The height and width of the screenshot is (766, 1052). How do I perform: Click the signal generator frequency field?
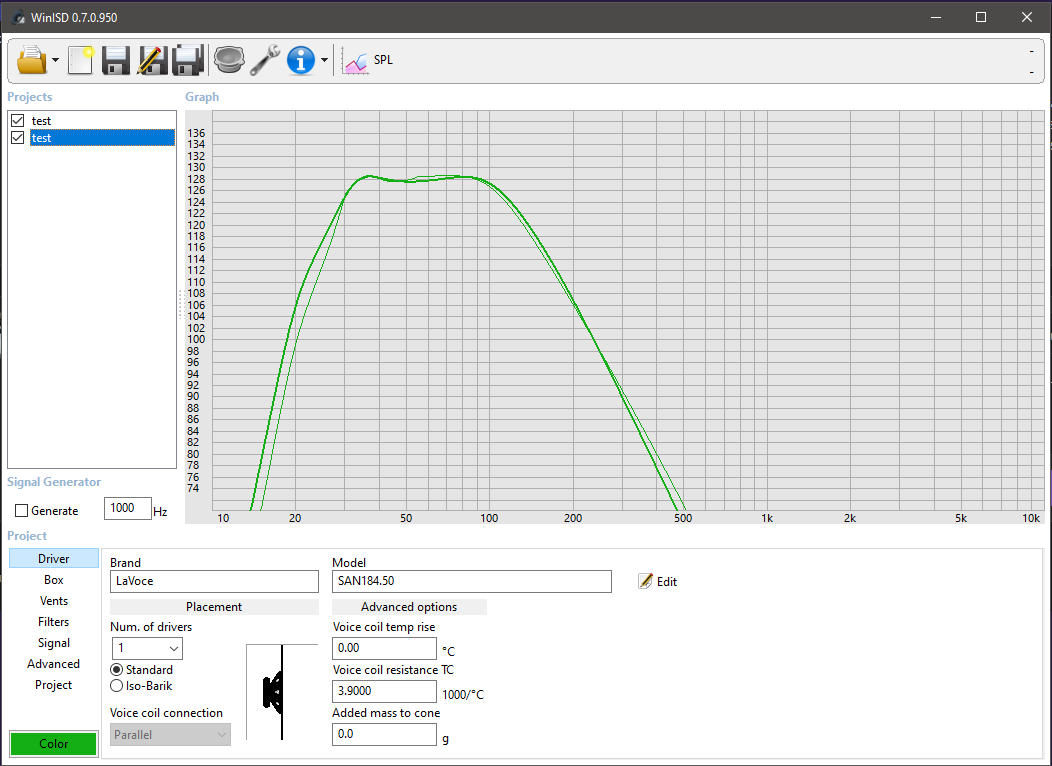tap(127, 508)
